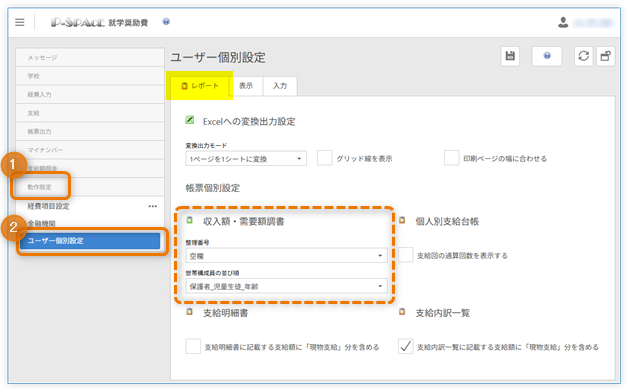
Task: Click the 支給内訳一覧 heading text
Action: pyautogui.click(x=443, y=312)
